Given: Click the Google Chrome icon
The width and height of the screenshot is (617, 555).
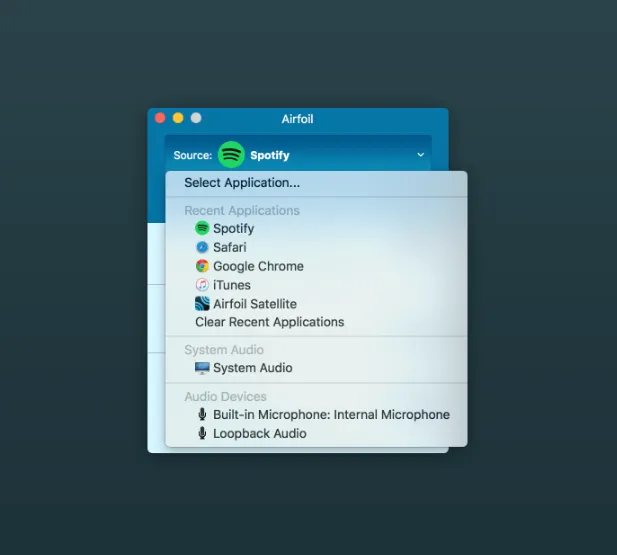Looking at the screenshot, I should (x=202, y=266).
